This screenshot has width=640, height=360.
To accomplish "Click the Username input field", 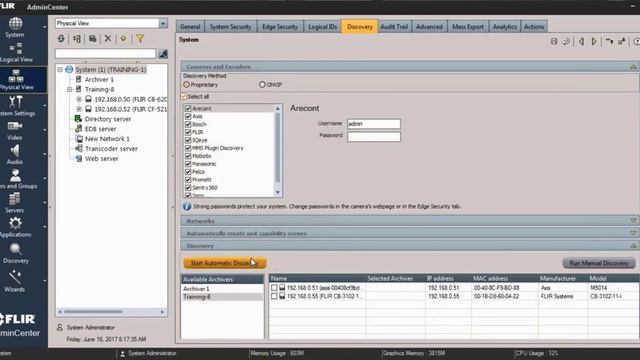I will [374, 124].
